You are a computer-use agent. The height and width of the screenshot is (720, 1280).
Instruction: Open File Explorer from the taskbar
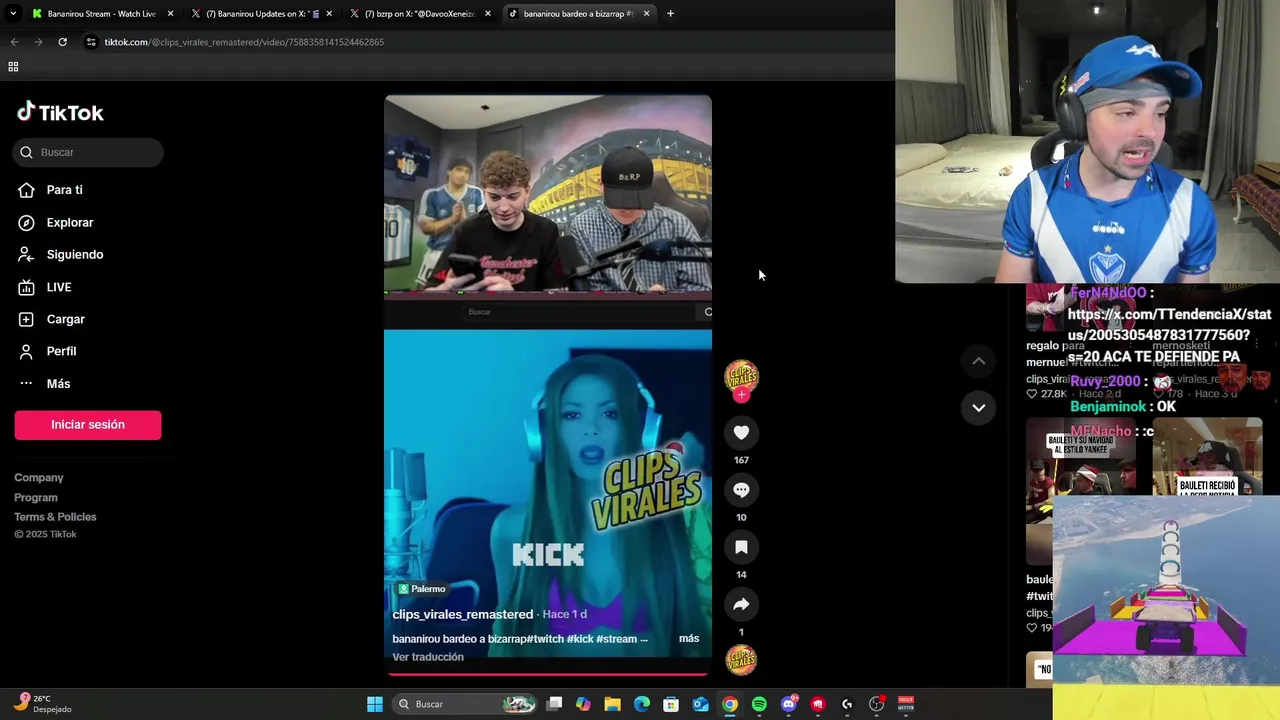tap(612, 704)
